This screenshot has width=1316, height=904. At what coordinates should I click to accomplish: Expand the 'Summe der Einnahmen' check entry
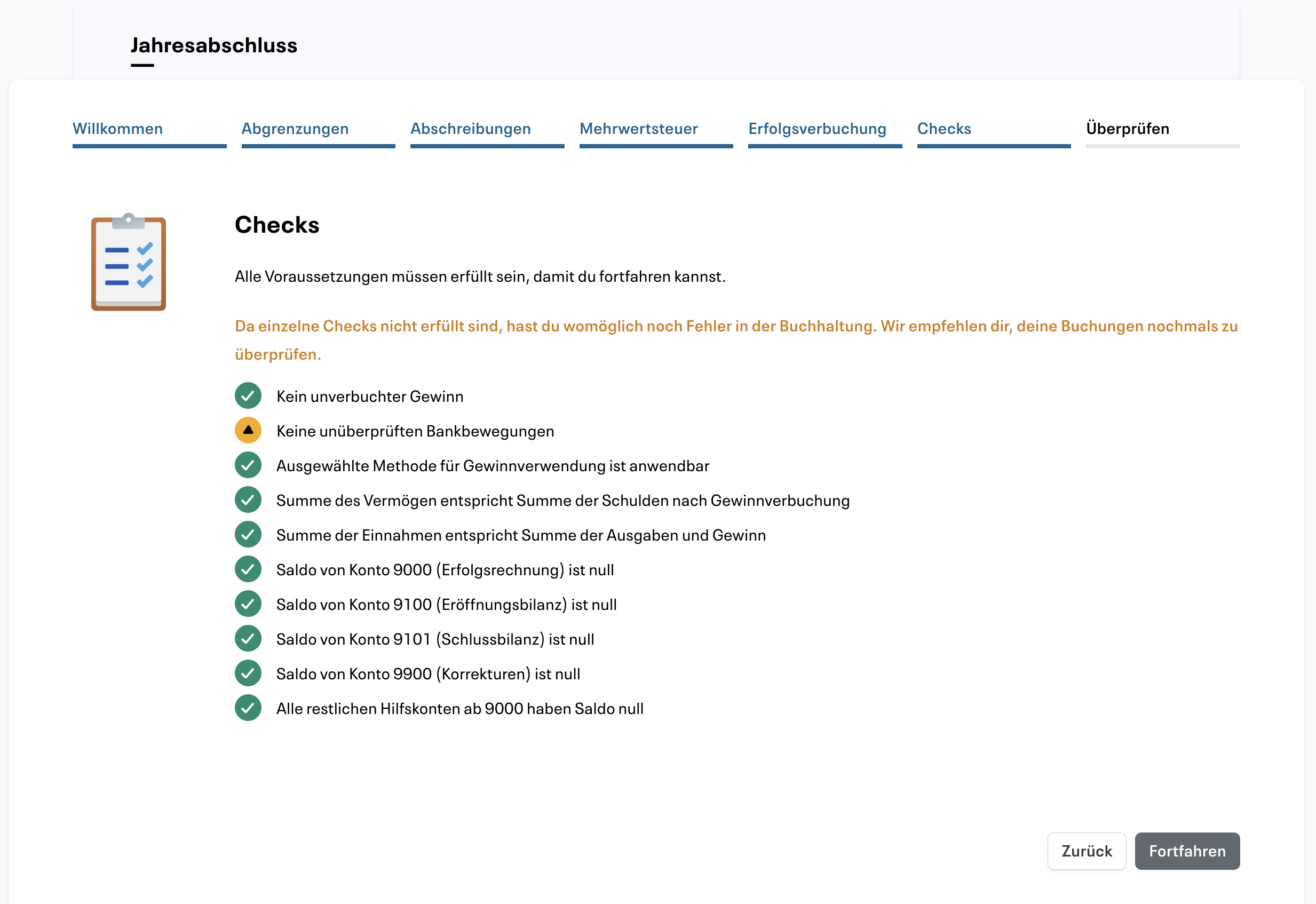click(x=520, y=534)
